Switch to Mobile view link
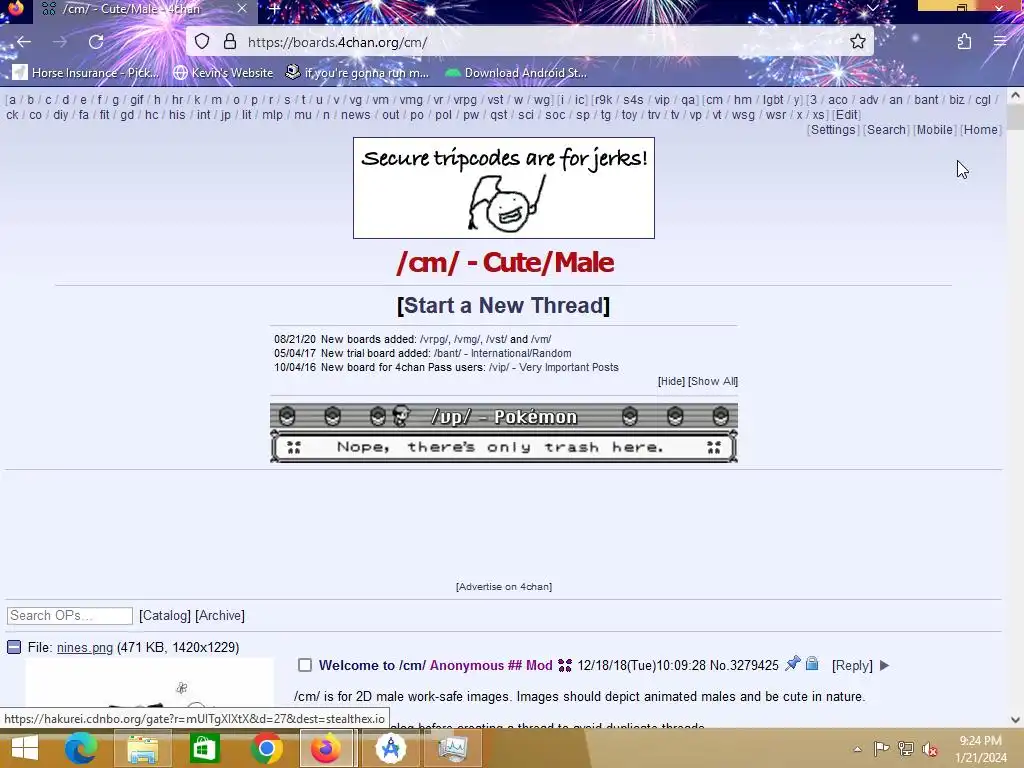 pyautogui.click(x=935, y=129)
